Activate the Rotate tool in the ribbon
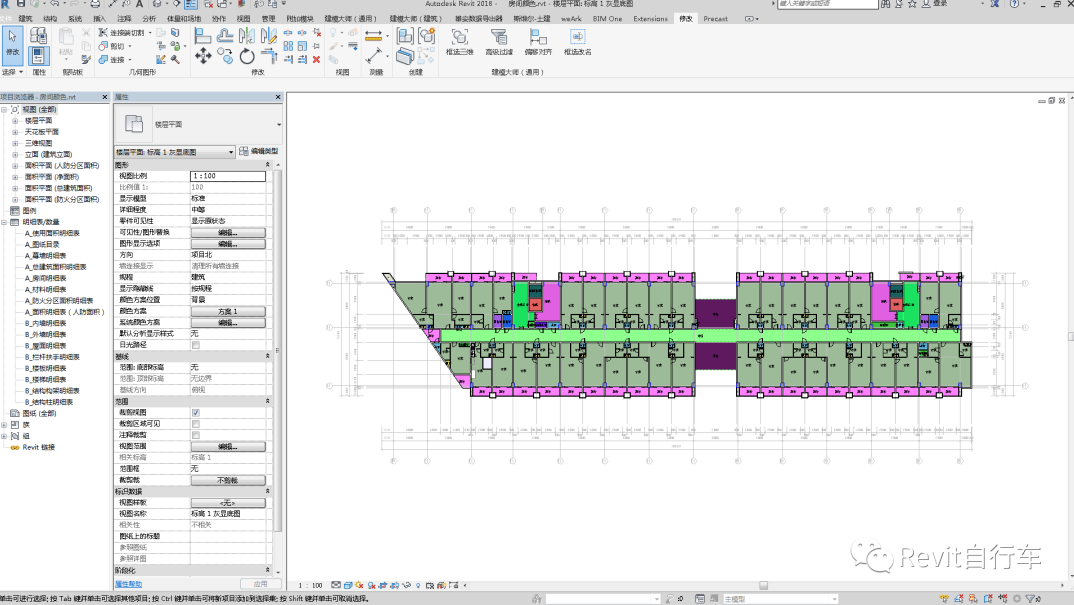This screenshot has width=1074, height=605. tap(248, 57)
